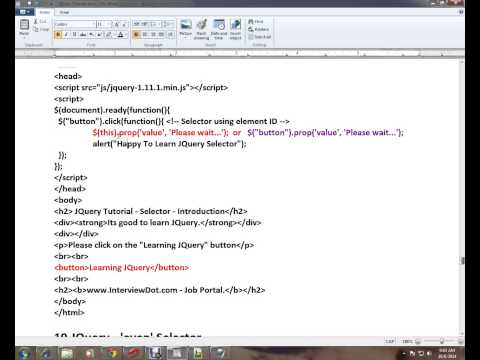Open the font size dropdown
Screen dimensions: 480x360
coord(109,24)
